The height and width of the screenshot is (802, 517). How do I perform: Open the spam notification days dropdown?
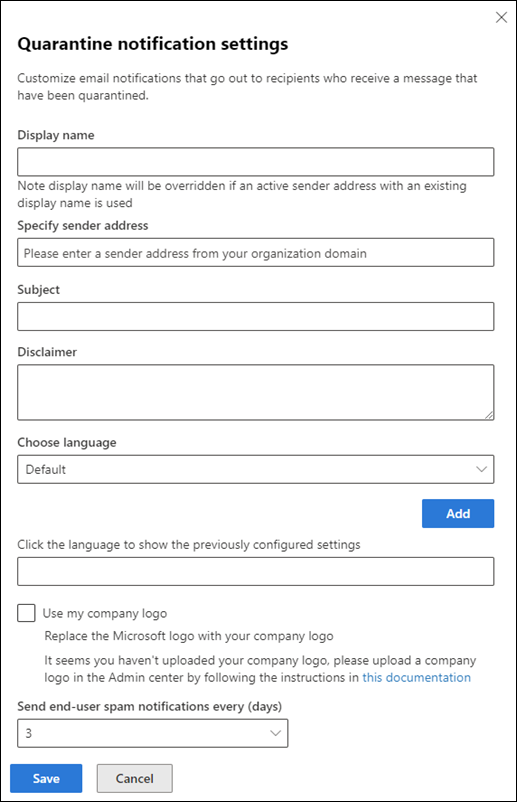[152, 733]
